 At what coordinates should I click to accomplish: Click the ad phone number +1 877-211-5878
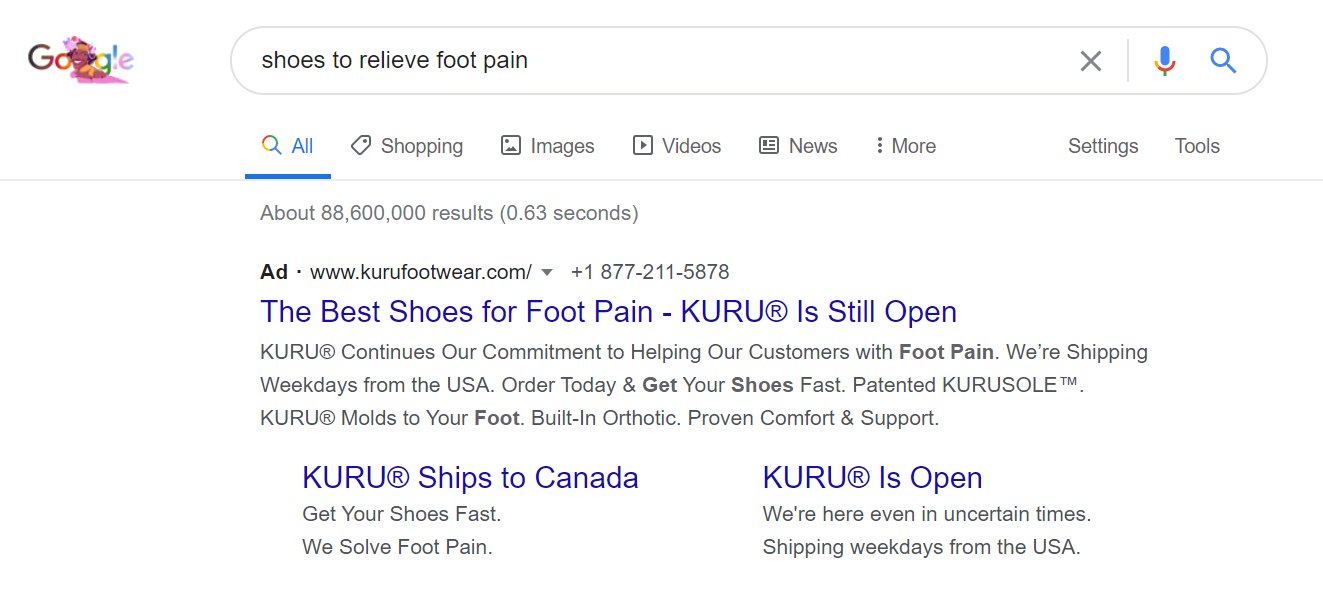point(650,272)
